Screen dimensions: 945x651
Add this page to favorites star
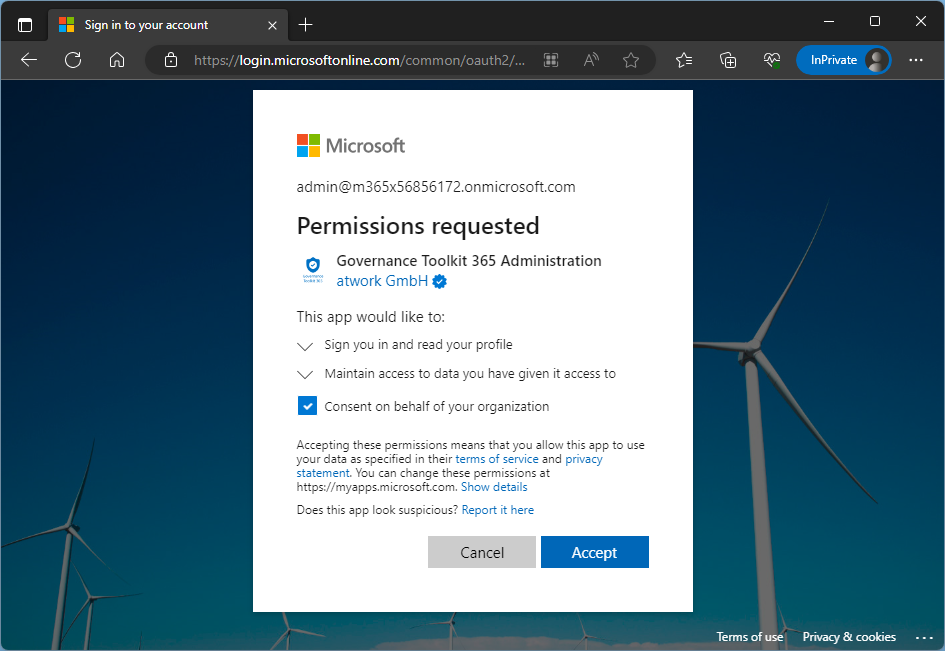(x=631, y=60)
